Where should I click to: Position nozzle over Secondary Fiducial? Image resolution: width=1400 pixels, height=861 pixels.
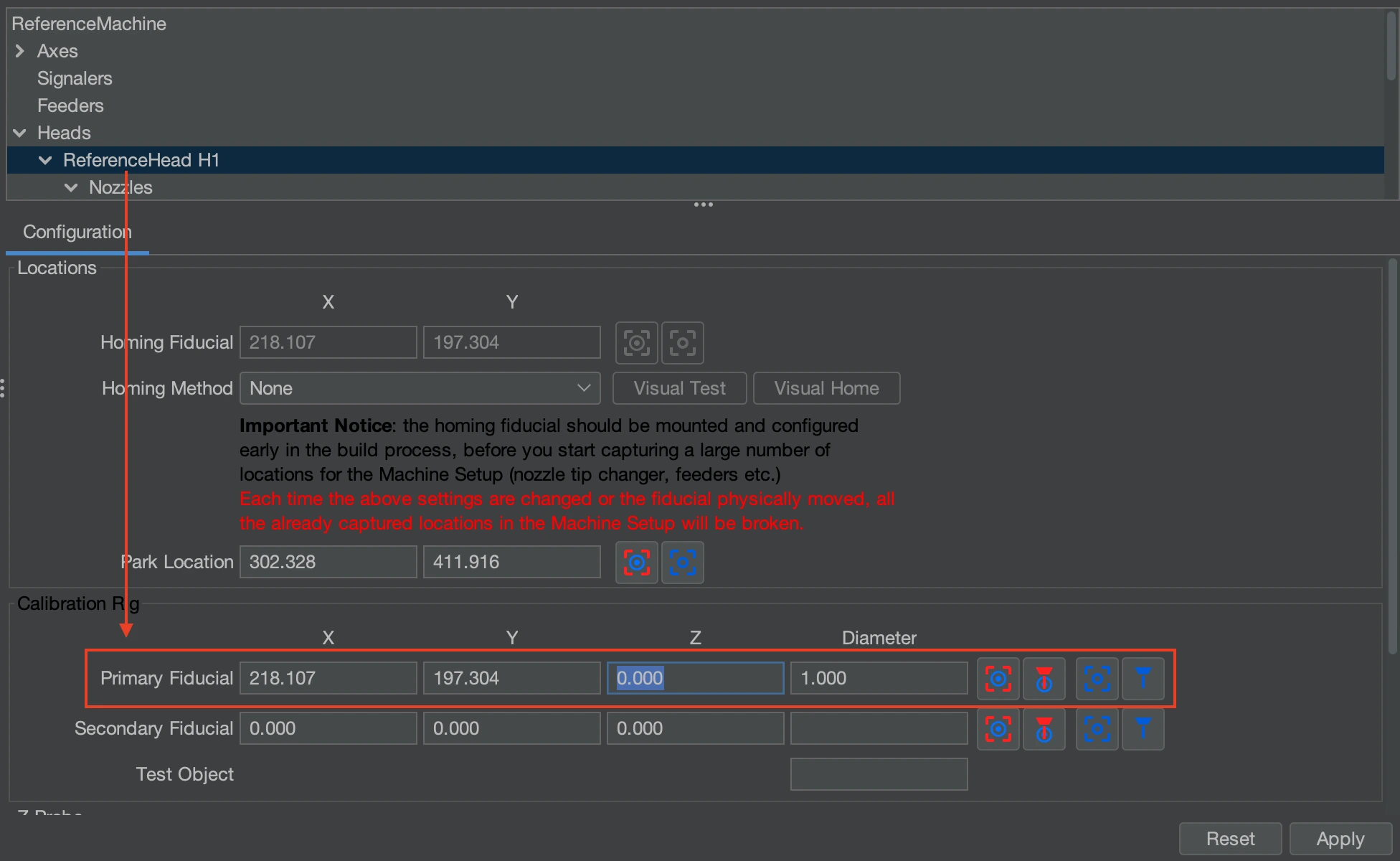(x=1143, y=729)
